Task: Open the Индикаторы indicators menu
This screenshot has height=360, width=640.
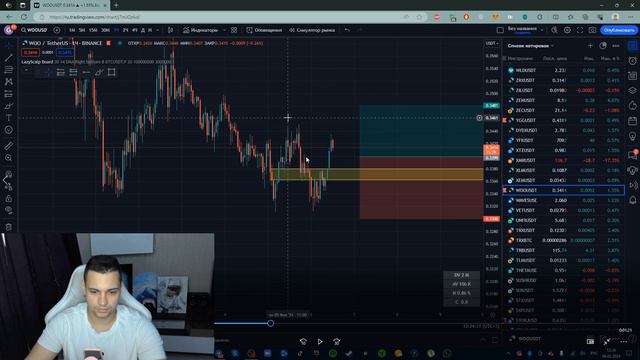Action: (x=200, y=30)
